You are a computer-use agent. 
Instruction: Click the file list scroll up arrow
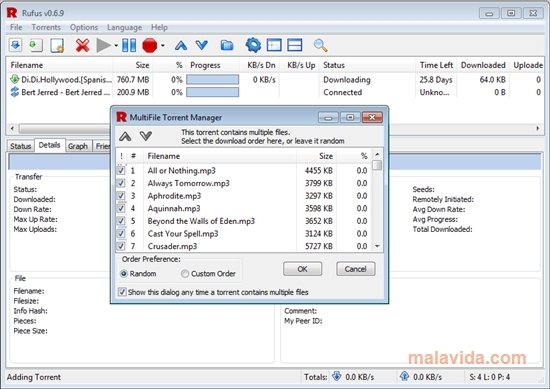tap(377, 154)
